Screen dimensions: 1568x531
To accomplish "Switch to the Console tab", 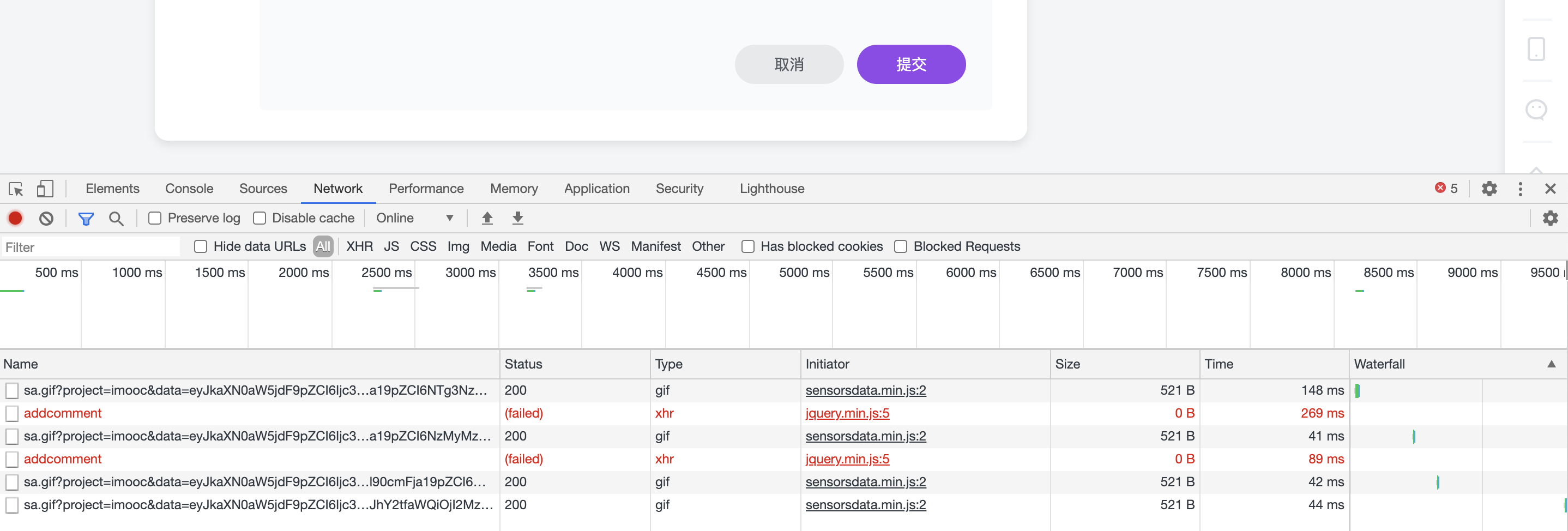I will pyautogui.click(x=189, y=189).
